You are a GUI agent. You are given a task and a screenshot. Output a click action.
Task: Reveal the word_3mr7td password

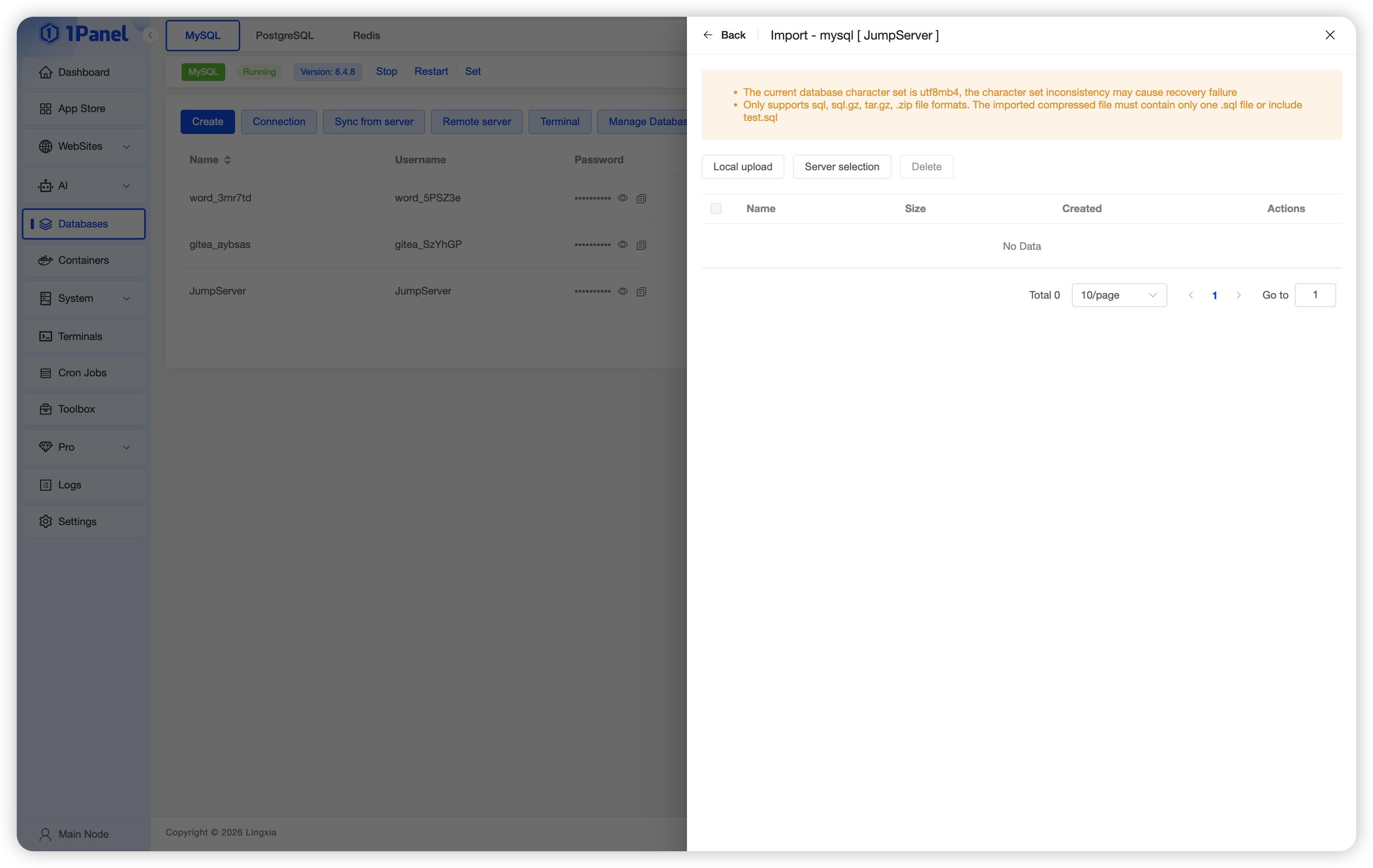pos(623,198)
